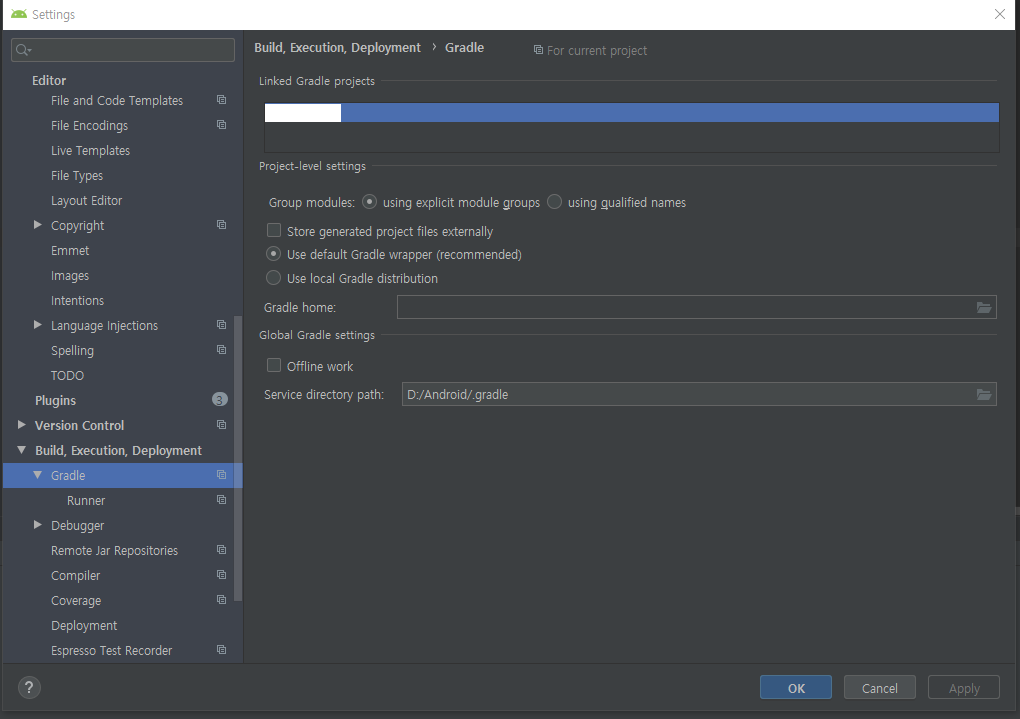Open Intentions settings page
Image resolution: width=1020 pixels, height=719 pixels.
[x=77, y=301]
